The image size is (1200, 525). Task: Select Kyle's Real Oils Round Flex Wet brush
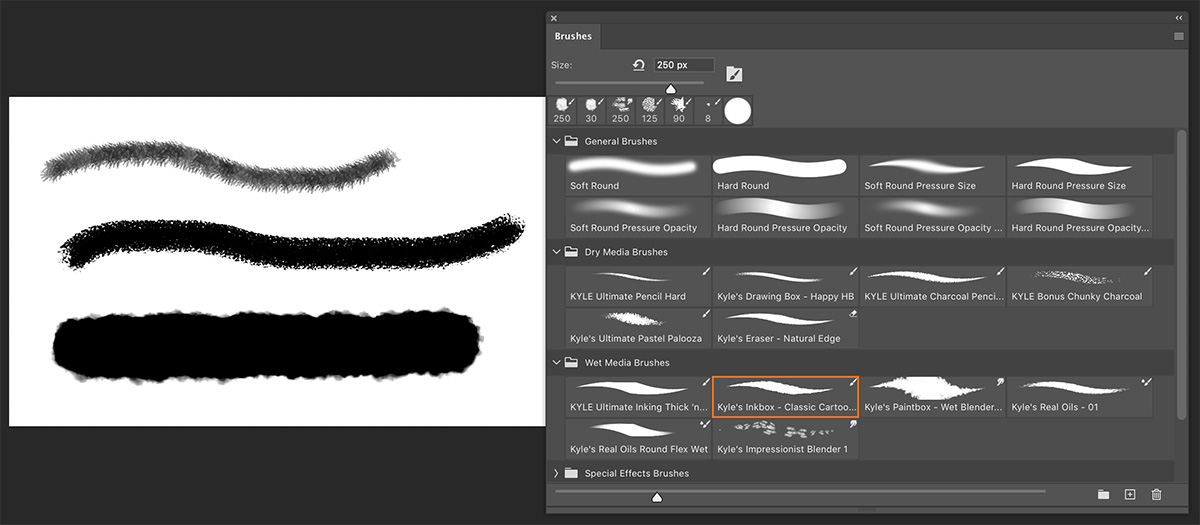tap(637, 438)
